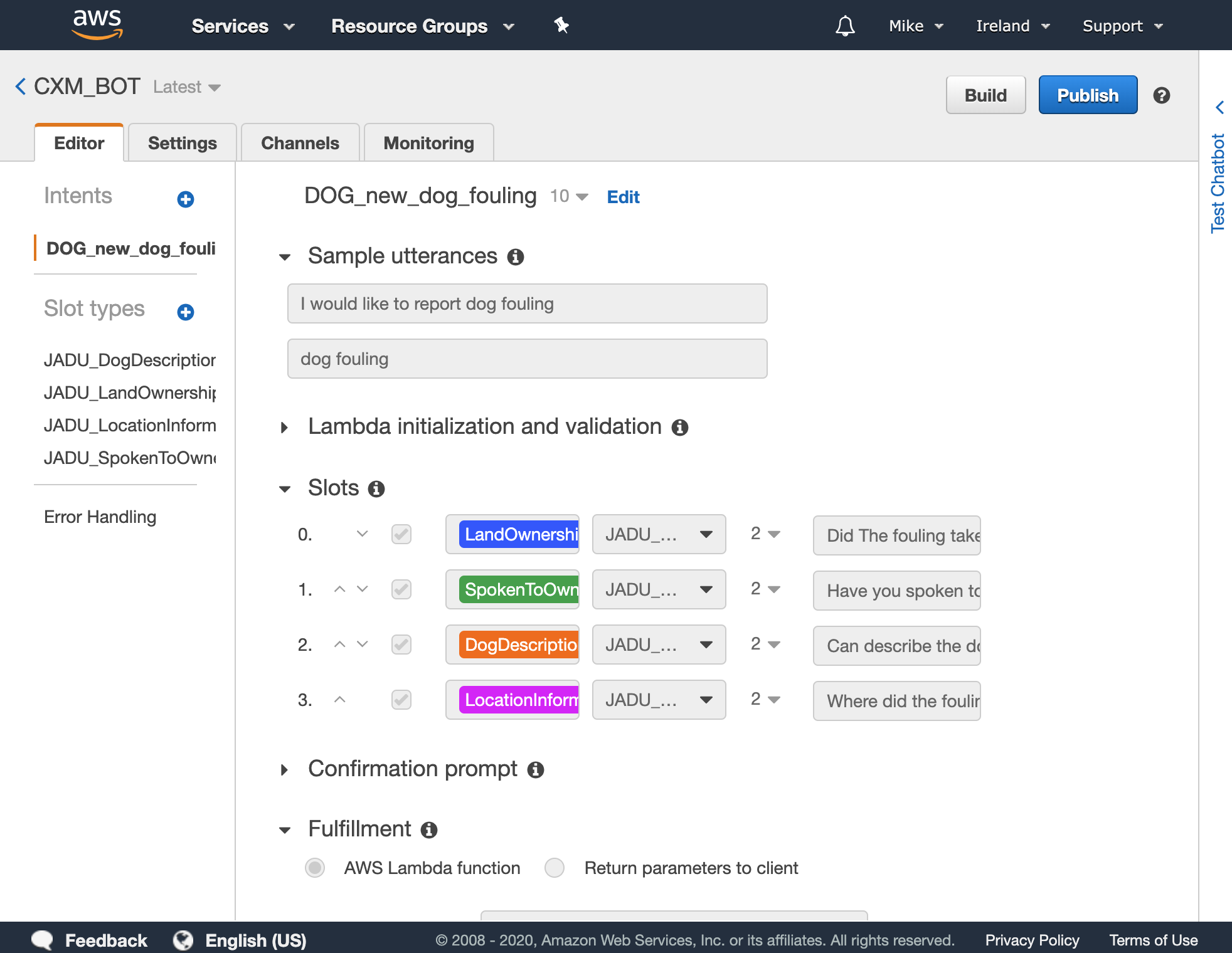Toggle required checkbox for SpokenToOwner slot
The width and height of the screenshot is (1232, 953).
[x=401, y=589]
